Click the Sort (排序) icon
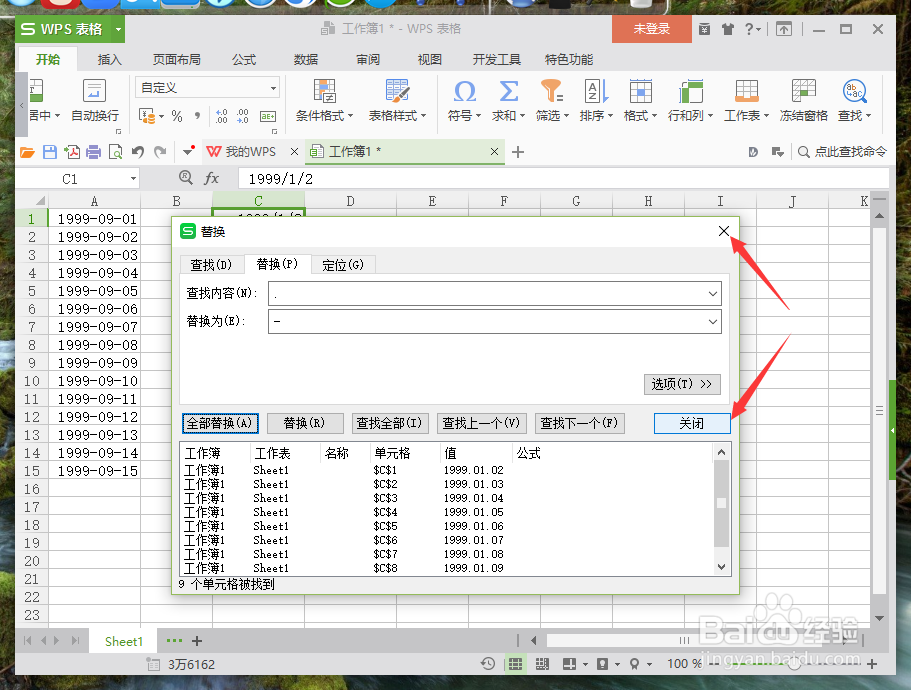The width and height of the screenshot is (911, 690). [596, 91]
